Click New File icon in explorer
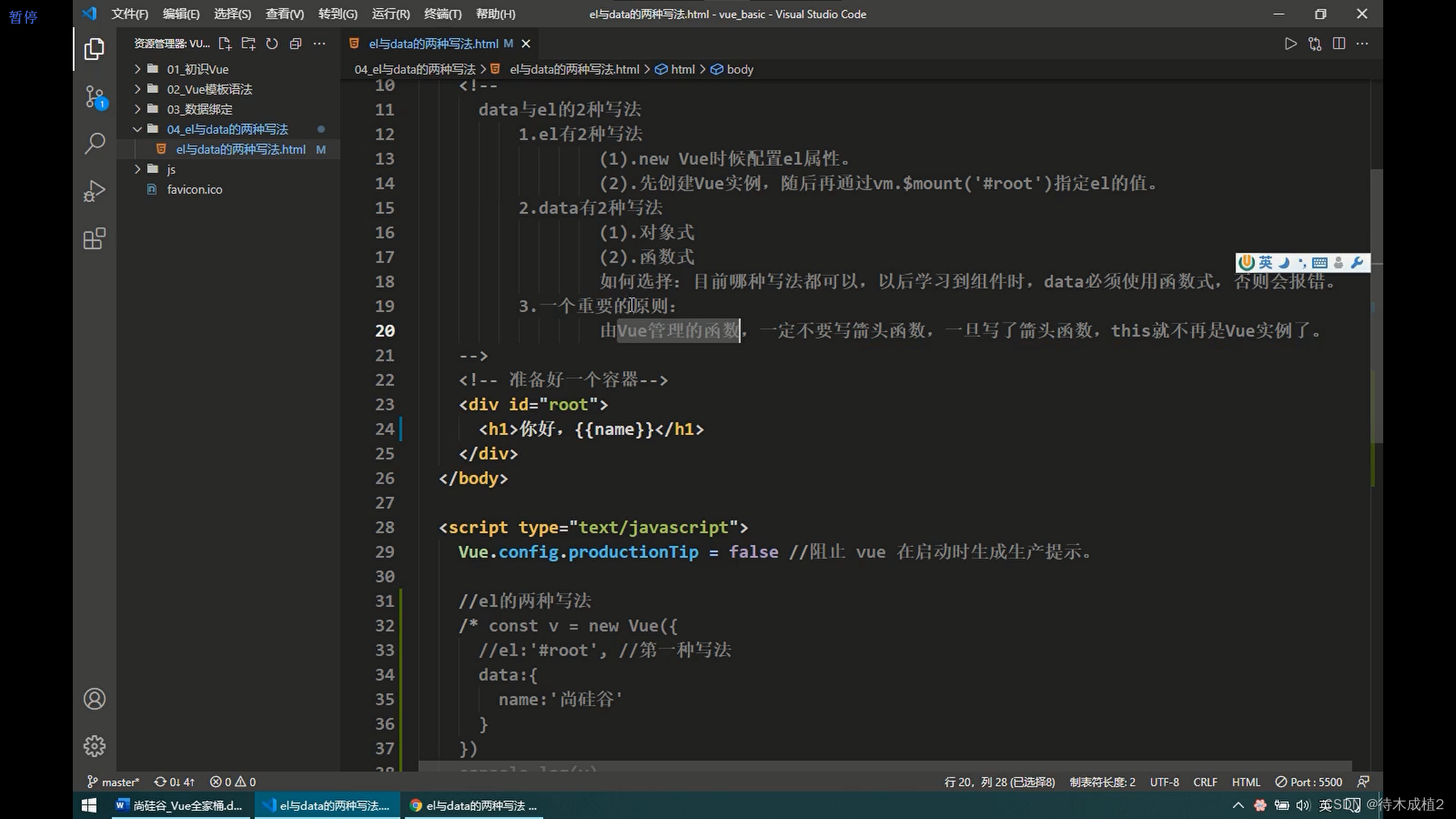1456x819 pixels. click(x=224, y=44)
